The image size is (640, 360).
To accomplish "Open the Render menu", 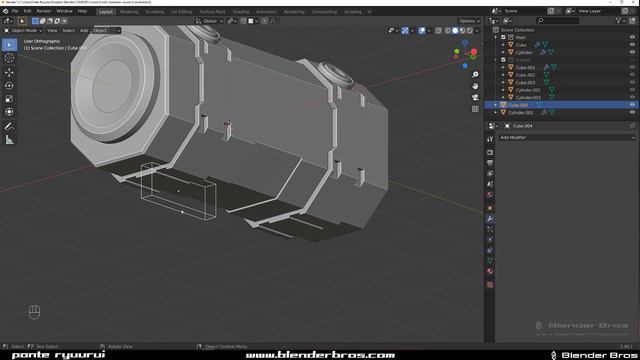I will coord(44,11).
